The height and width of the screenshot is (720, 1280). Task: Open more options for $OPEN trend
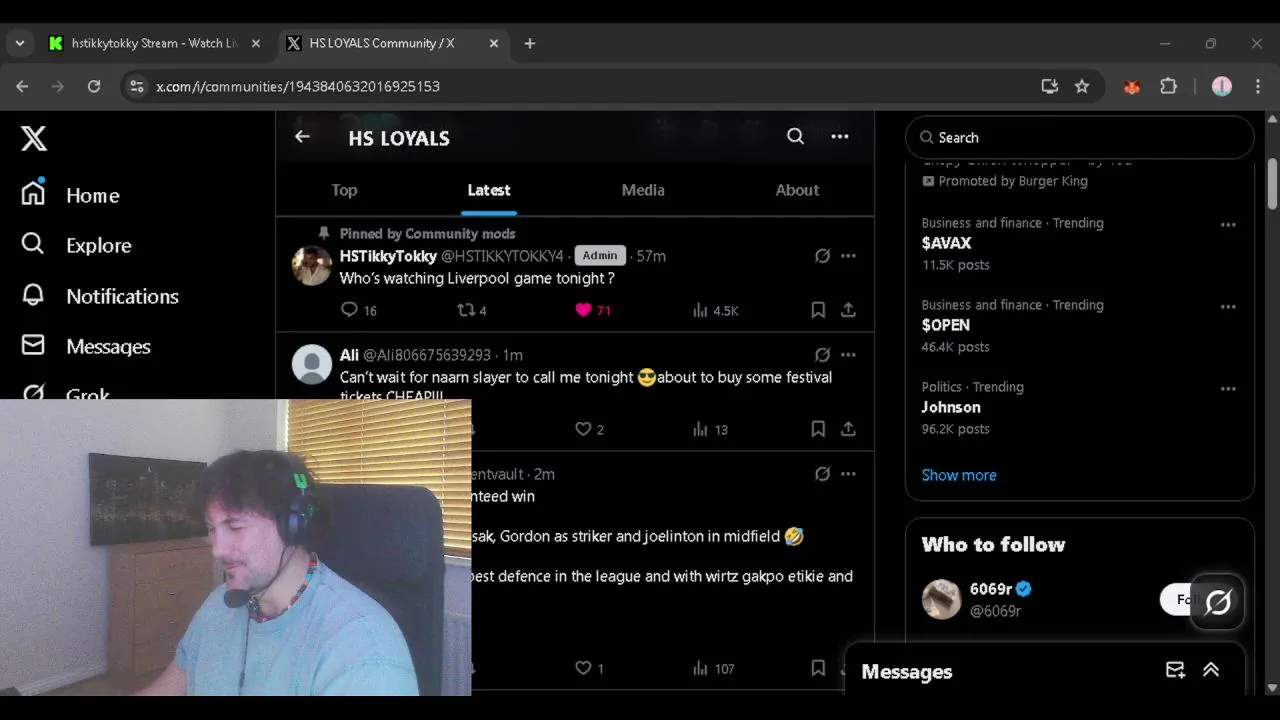pos(1228,307)
